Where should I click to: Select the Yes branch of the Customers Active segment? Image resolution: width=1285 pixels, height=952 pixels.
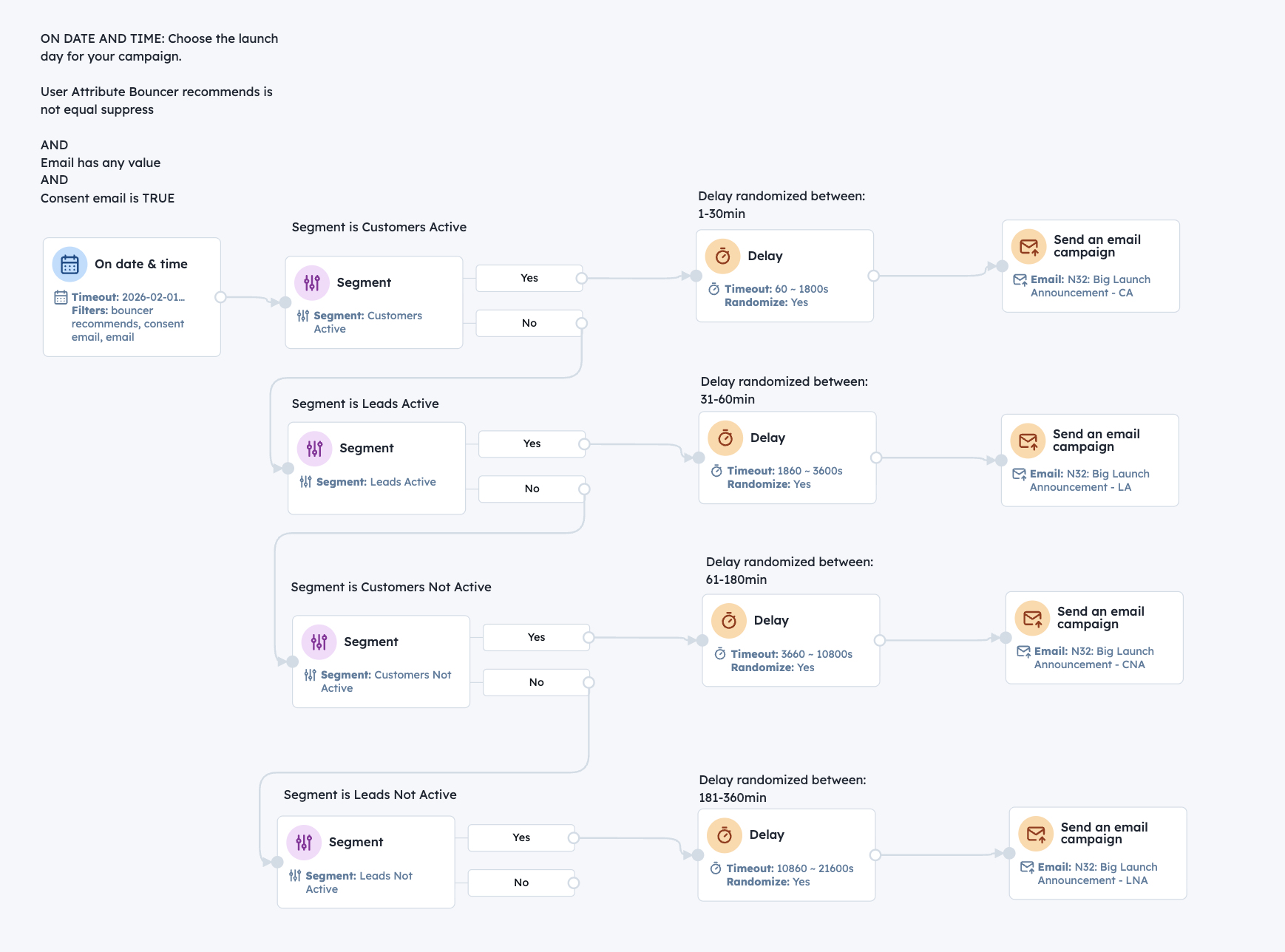coord(529,278)
